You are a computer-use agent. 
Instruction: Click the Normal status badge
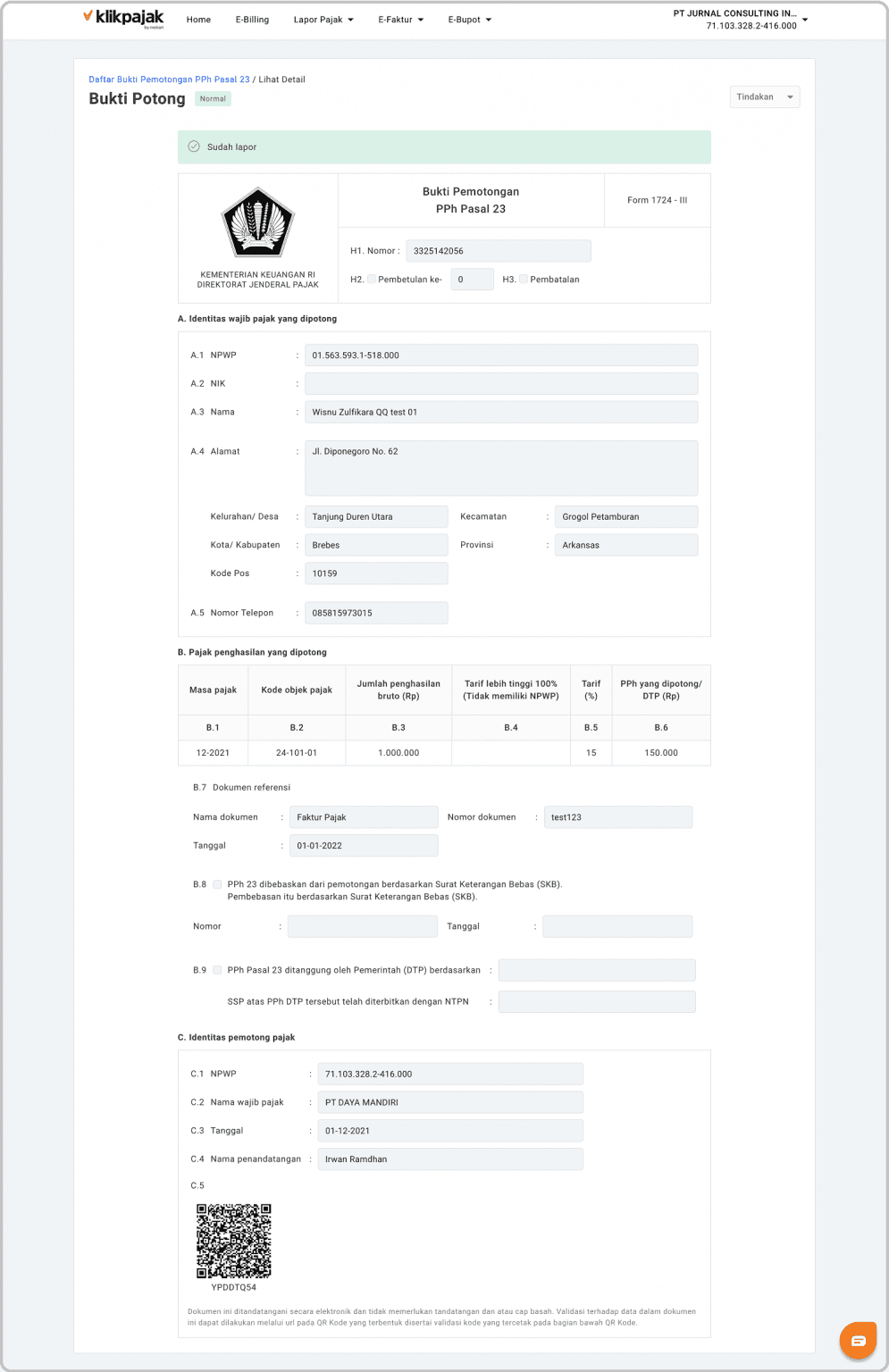click(213, 99)
